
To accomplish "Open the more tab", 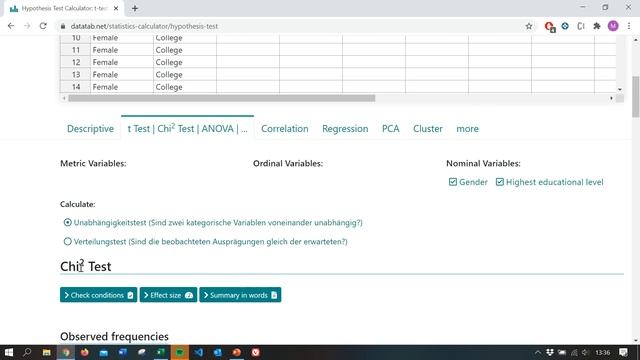I will pyautogui.click(x=467, y=129).
